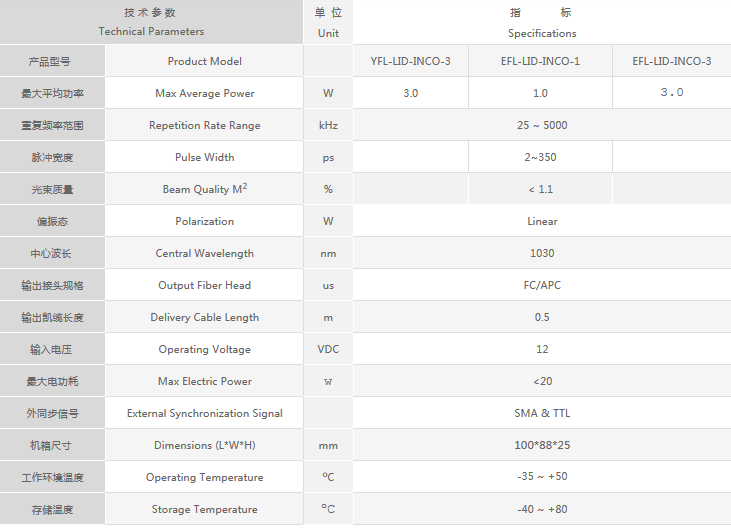Click the EFL-LID-INCO-3 model header cell
This screenshot has height=528, width=731.
(672, 61)
